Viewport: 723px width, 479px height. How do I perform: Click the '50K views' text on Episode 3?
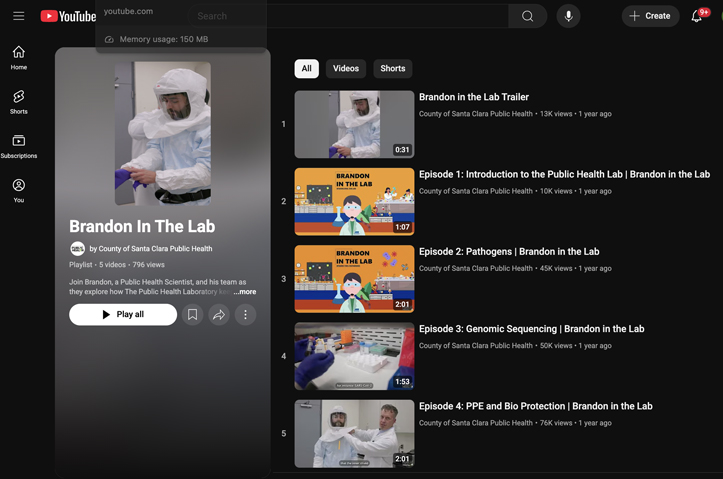click(x=556, y=346)
